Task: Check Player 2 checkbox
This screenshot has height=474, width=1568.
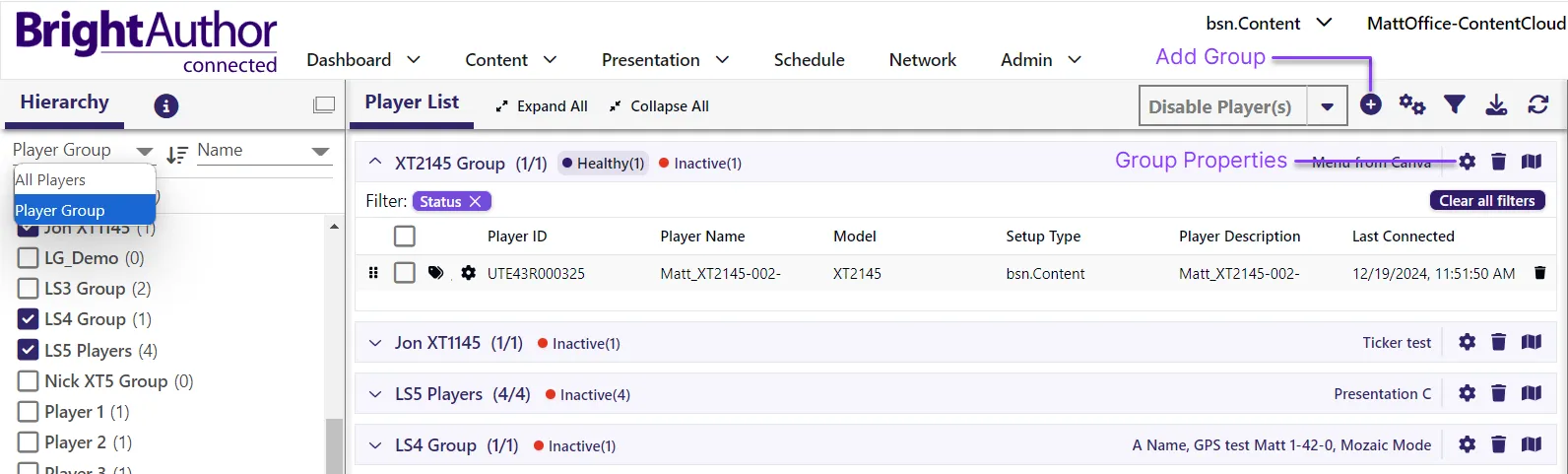Action: pos(29,441)
